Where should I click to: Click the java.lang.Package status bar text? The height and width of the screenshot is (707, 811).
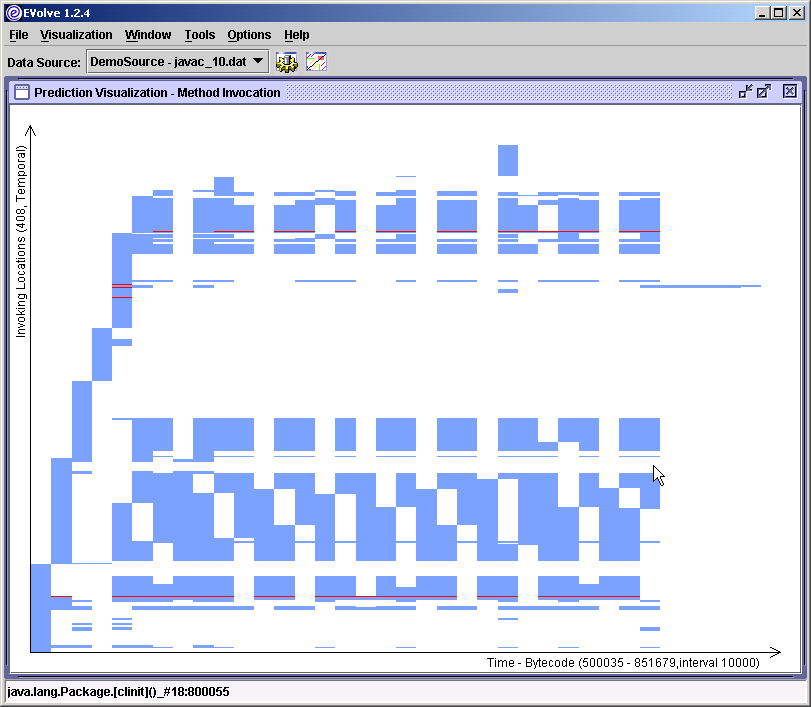click(x=118, y=691)
